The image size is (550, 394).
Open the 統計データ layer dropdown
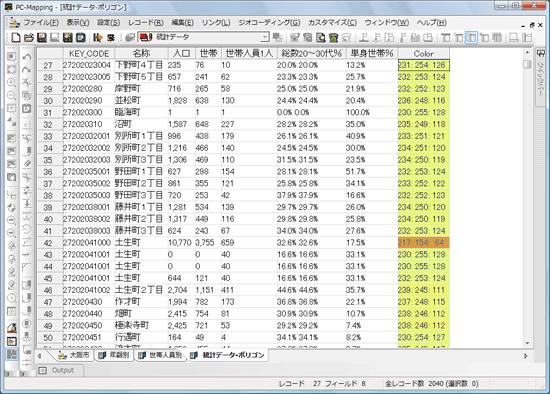tap(203, 37)
